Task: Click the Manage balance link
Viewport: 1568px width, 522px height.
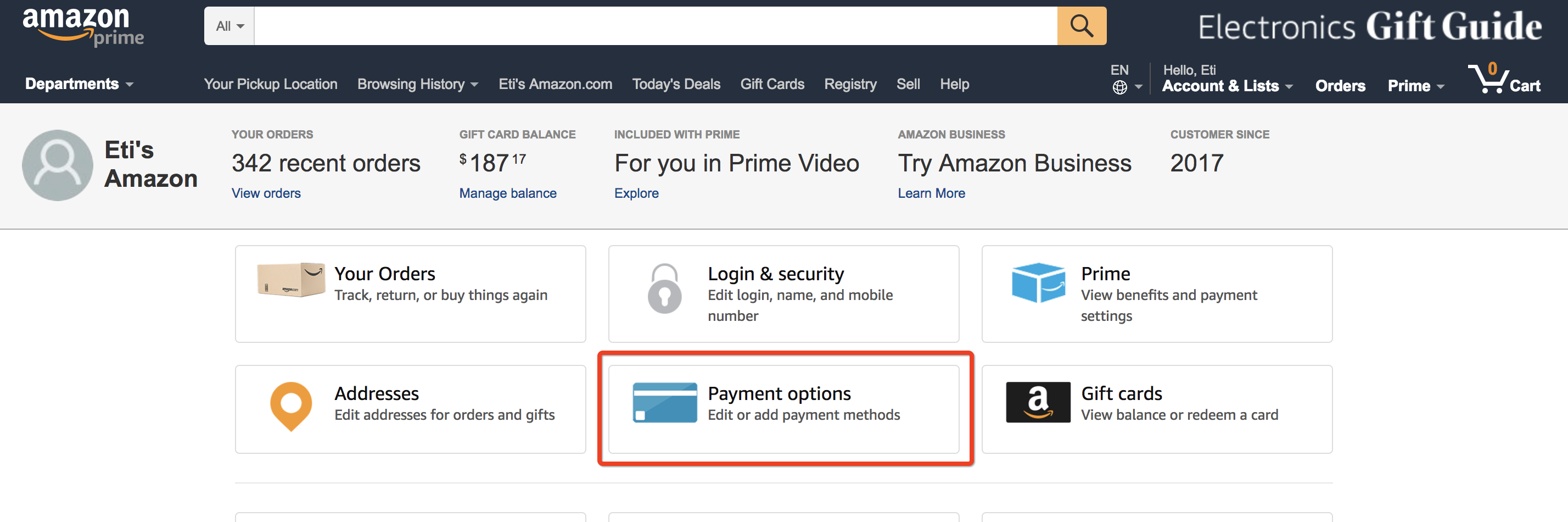Action: (x=508, y=193)
